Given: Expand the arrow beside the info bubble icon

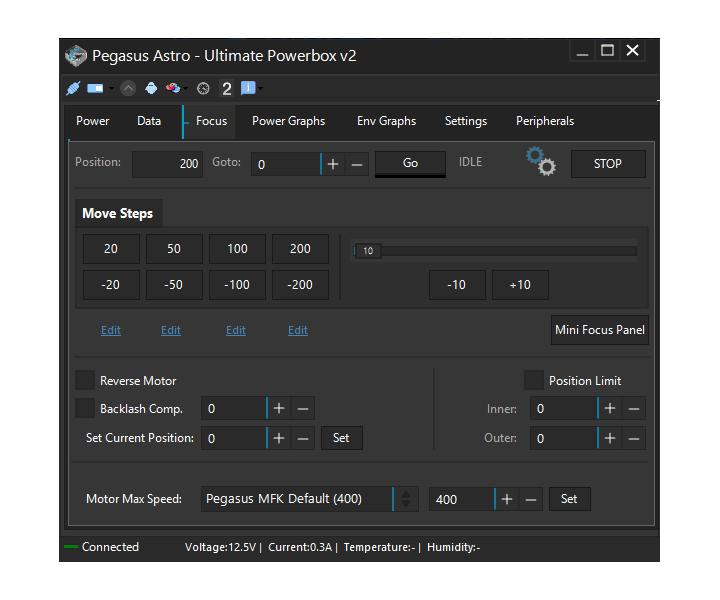Looking at the screenshot, I should [261, 88].
